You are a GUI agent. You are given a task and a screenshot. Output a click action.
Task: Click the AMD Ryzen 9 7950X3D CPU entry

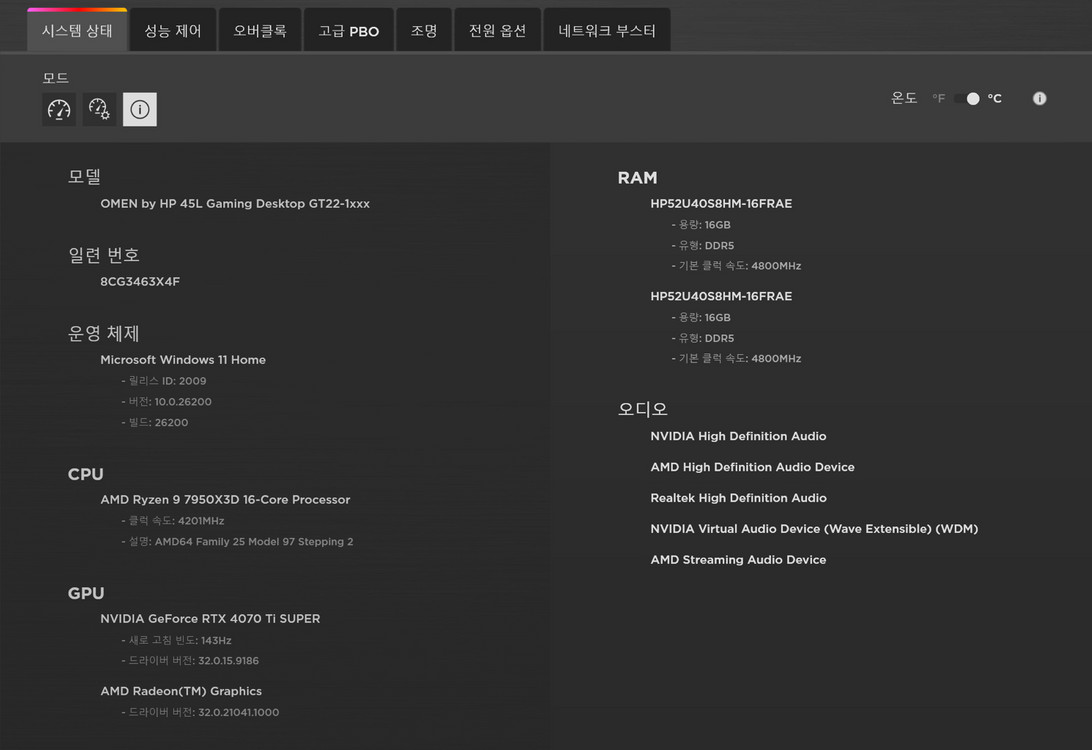click(225, 499)
